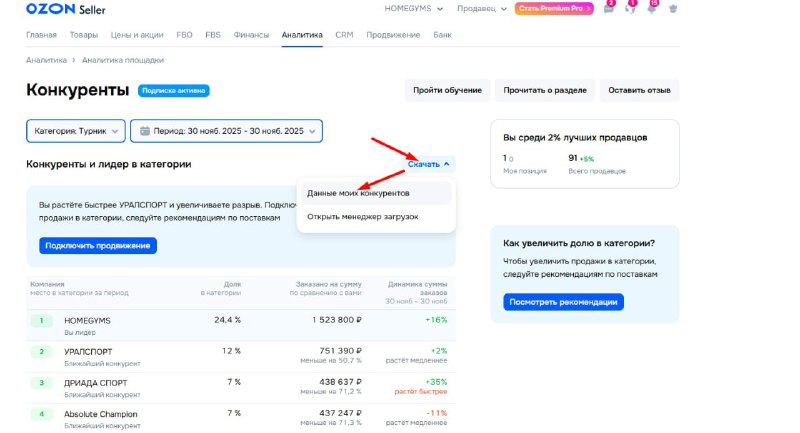Open the chat messages icon
This screenshot has height=433, width=800.
pyautogui.click(x=608, y=9)
